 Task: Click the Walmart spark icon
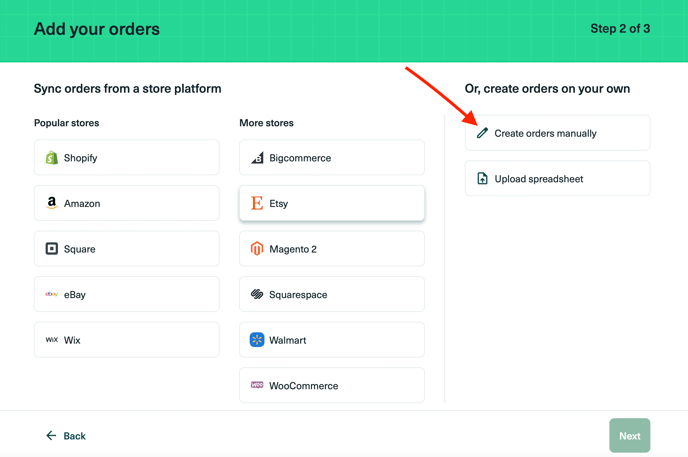point(257,340)
